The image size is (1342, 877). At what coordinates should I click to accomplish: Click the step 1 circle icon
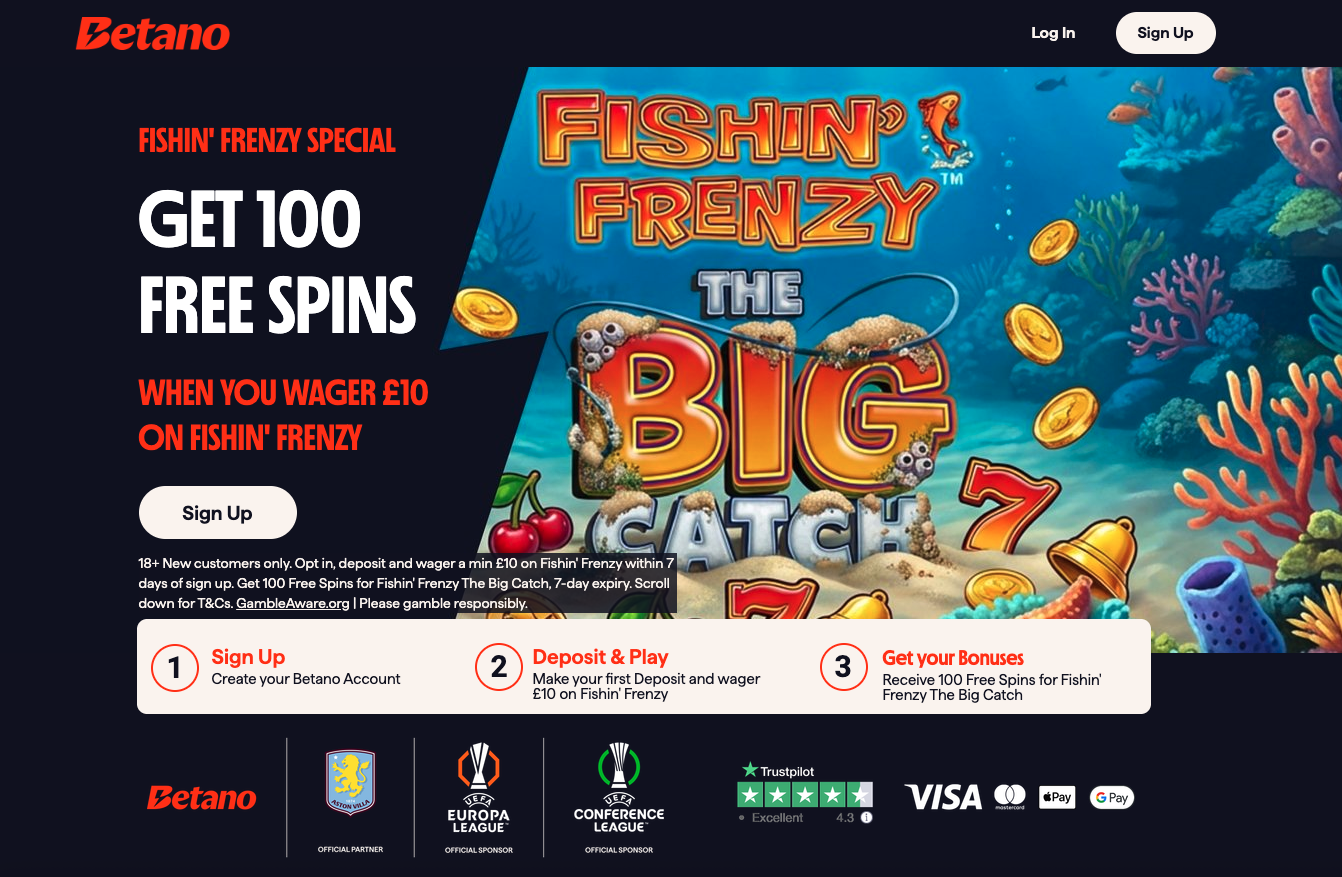[174, 667]
